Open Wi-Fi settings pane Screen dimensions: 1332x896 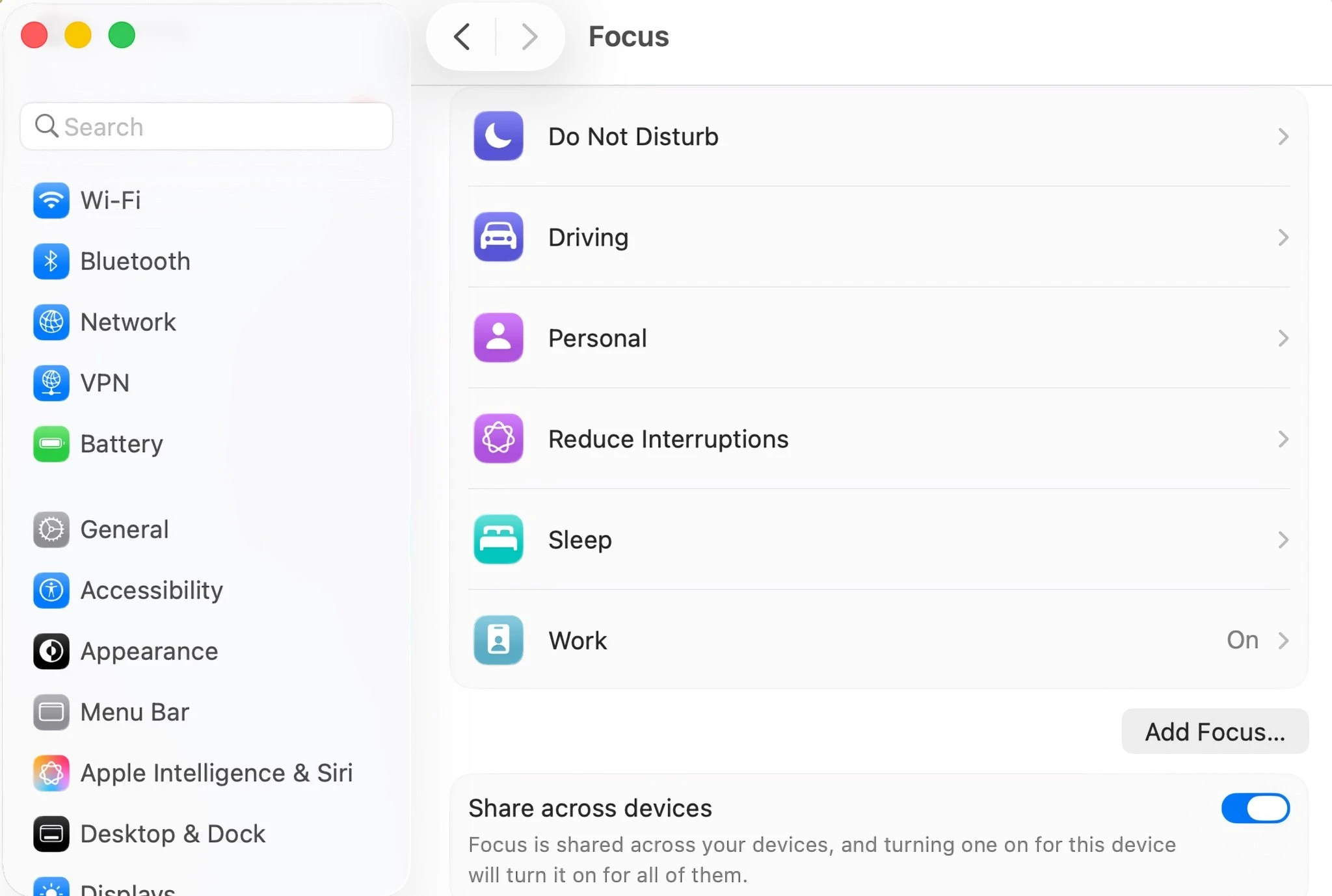(x=206, y=200)
